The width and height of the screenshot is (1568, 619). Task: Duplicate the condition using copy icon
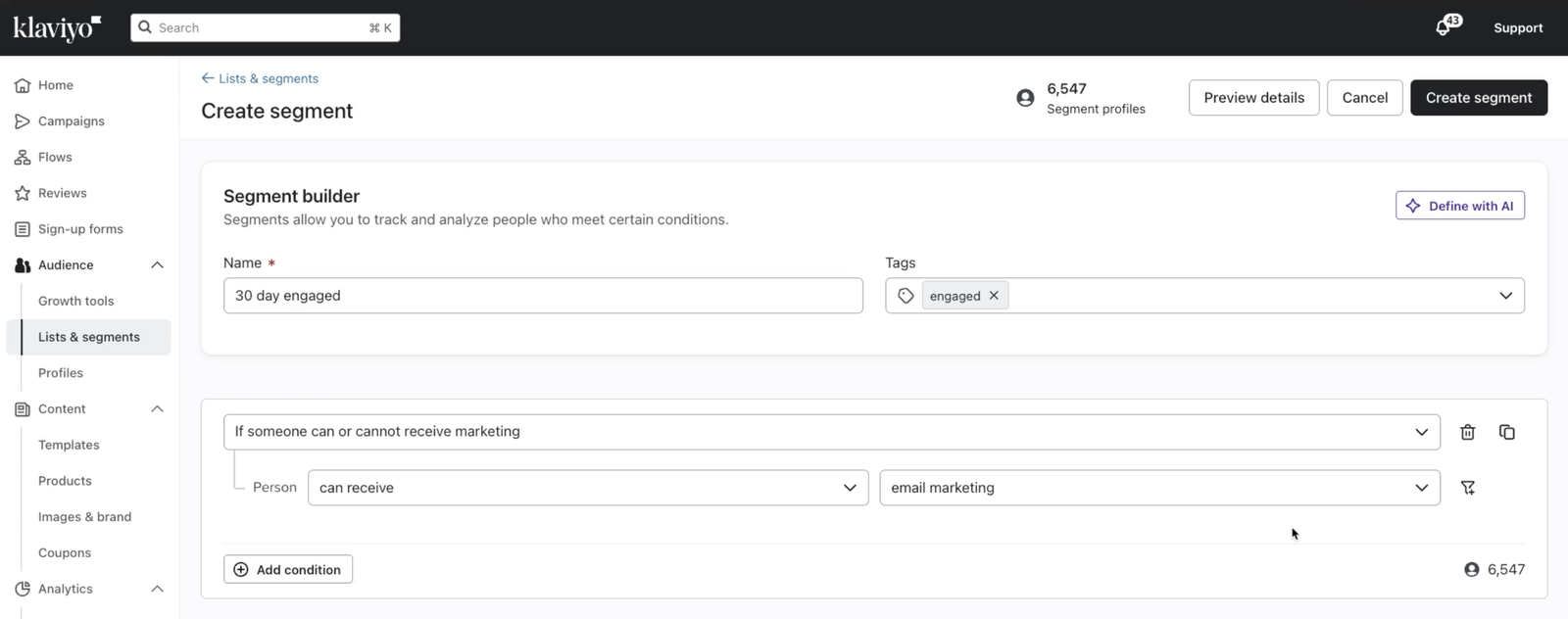tap(1506, 432)
